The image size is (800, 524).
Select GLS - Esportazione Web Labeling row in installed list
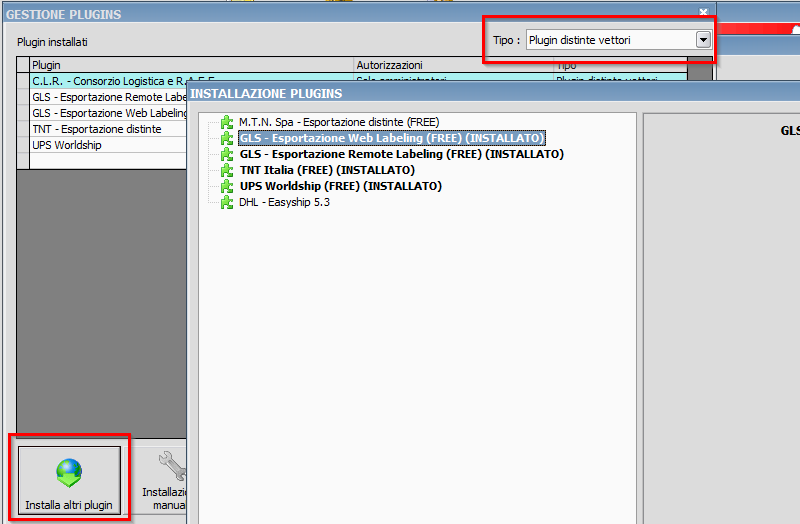coord(108,113)
